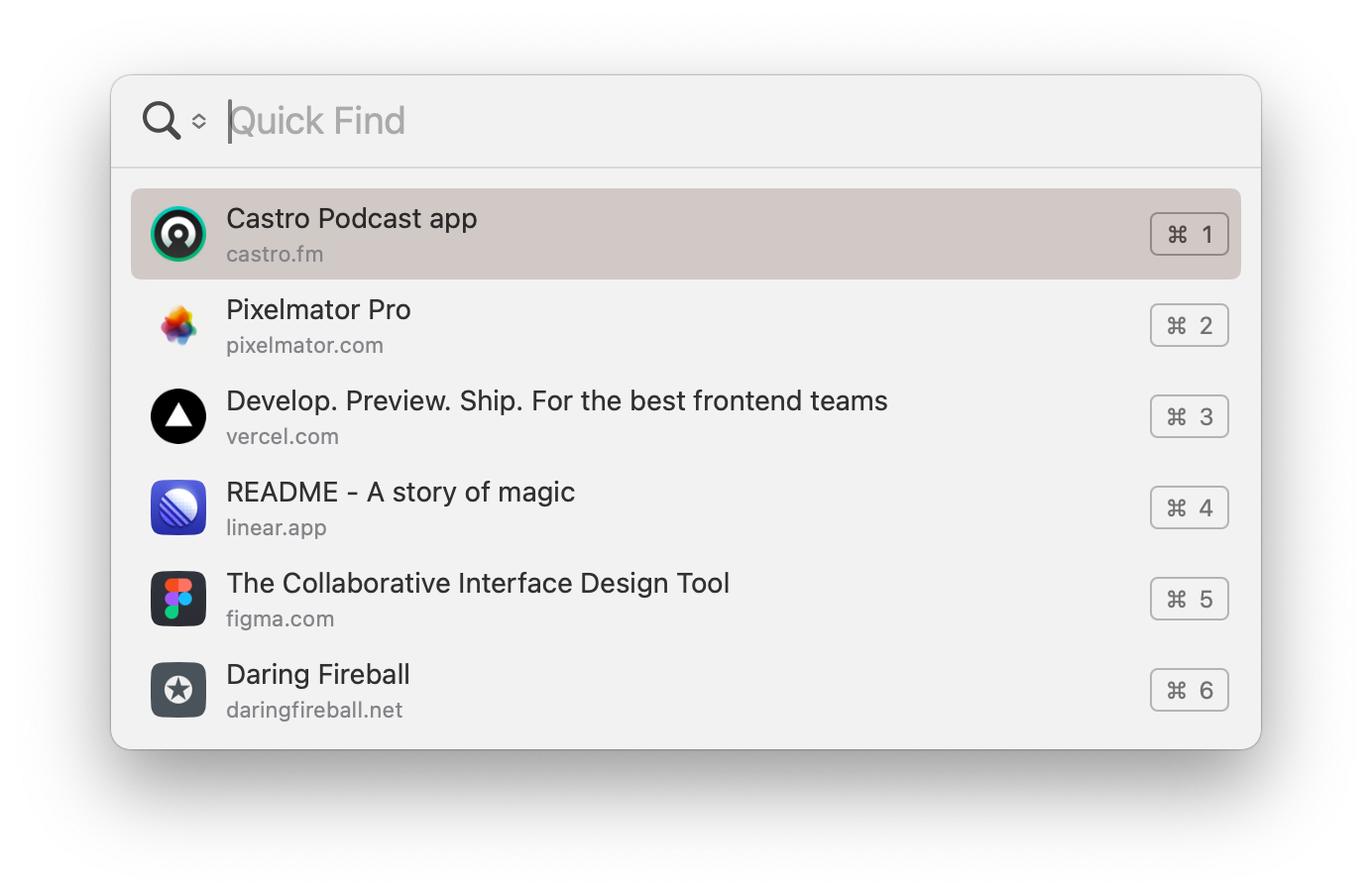Viewport: 1372px width, 896px height.
Task: Click the Command 5 shortcut badge
Action: pyautogui.click(x=1189, y=599)
